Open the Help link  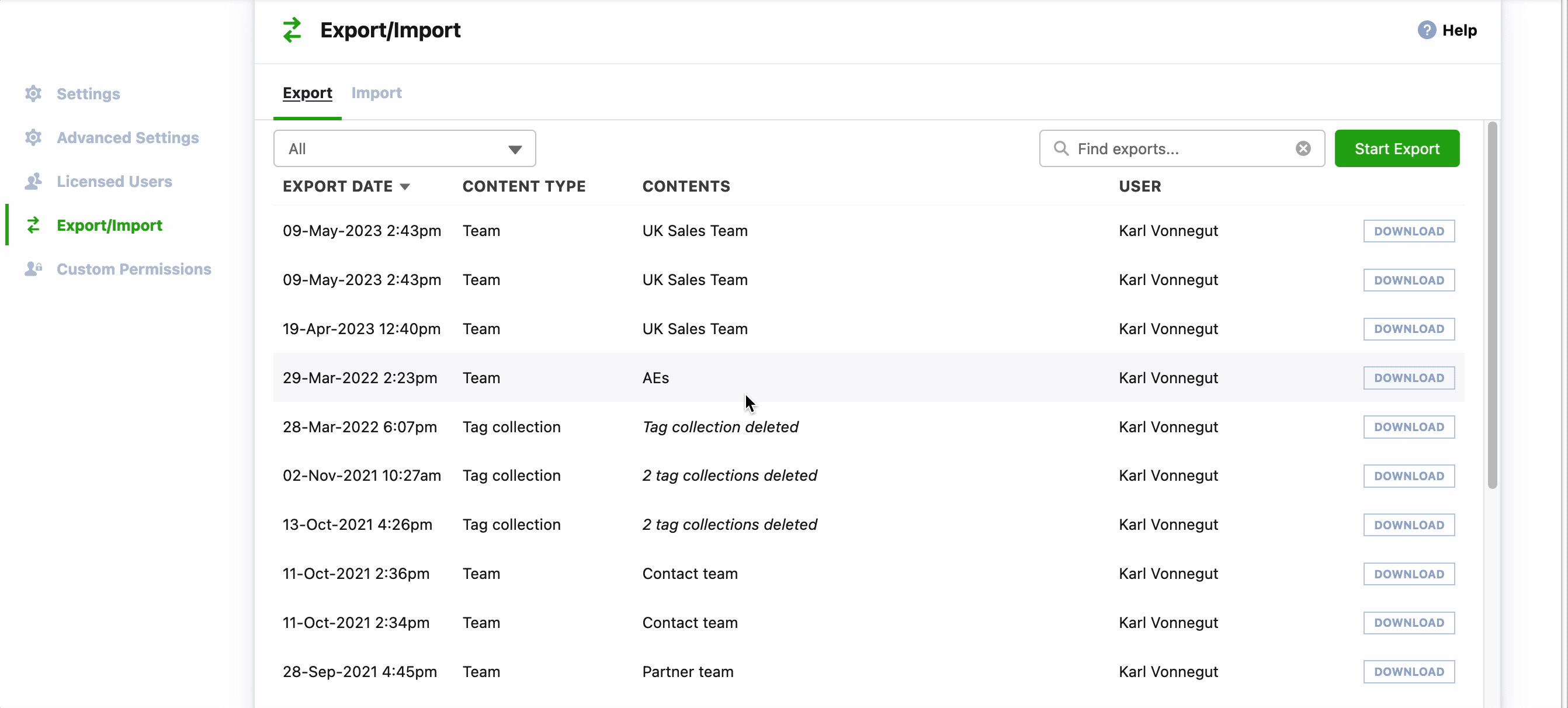tap(1459, 30)
